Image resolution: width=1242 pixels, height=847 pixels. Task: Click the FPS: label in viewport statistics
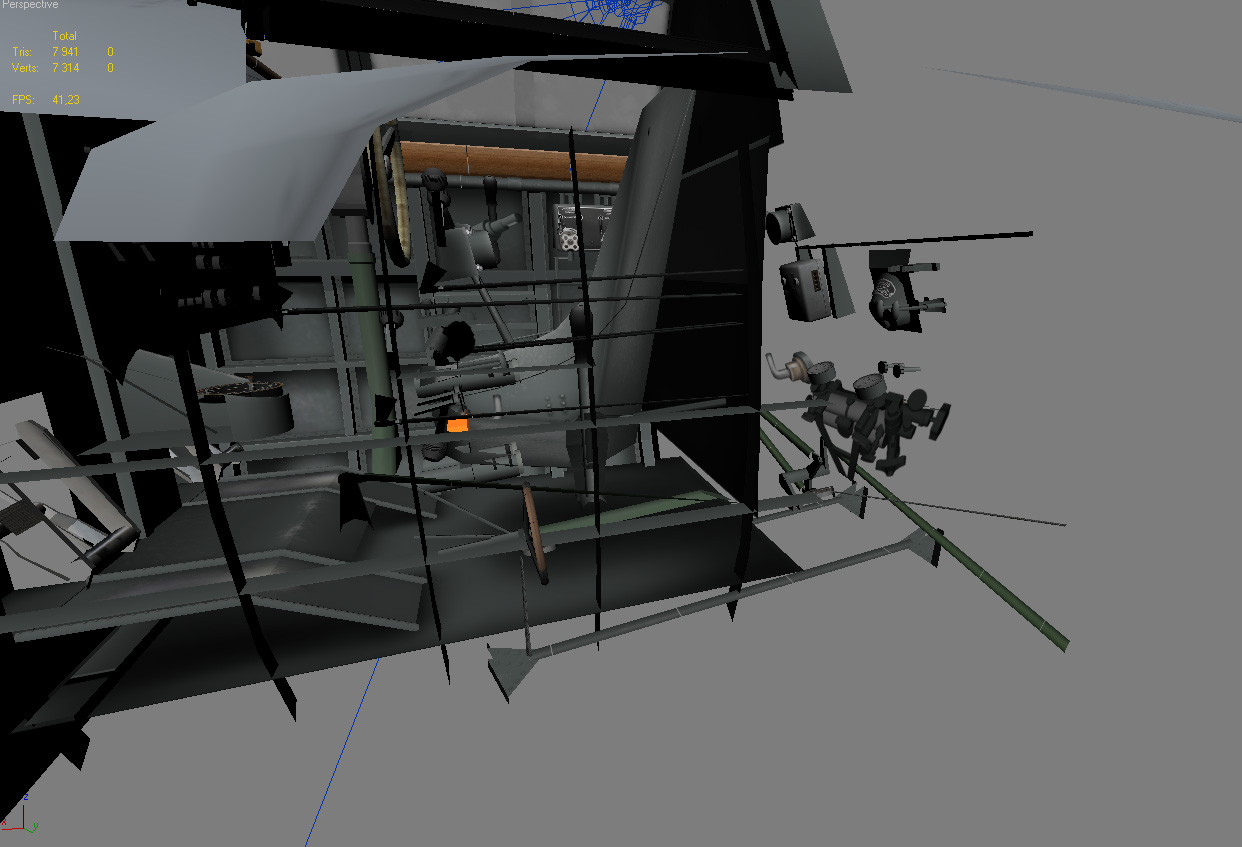[23, 100]
